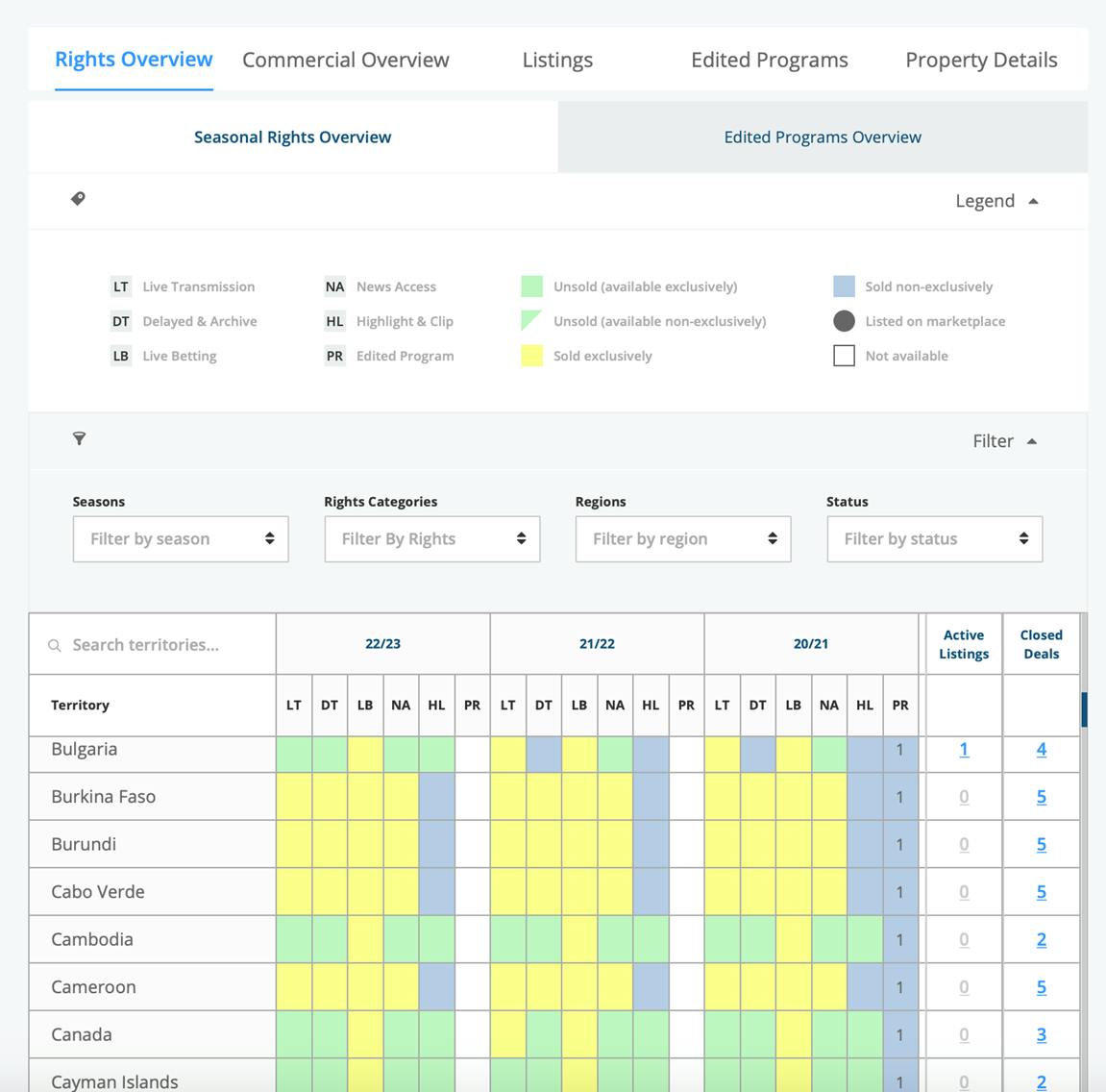Screen dimensions: 1106x1092
Task: Collapse the Legend section
Action: [x=996, y=201]
